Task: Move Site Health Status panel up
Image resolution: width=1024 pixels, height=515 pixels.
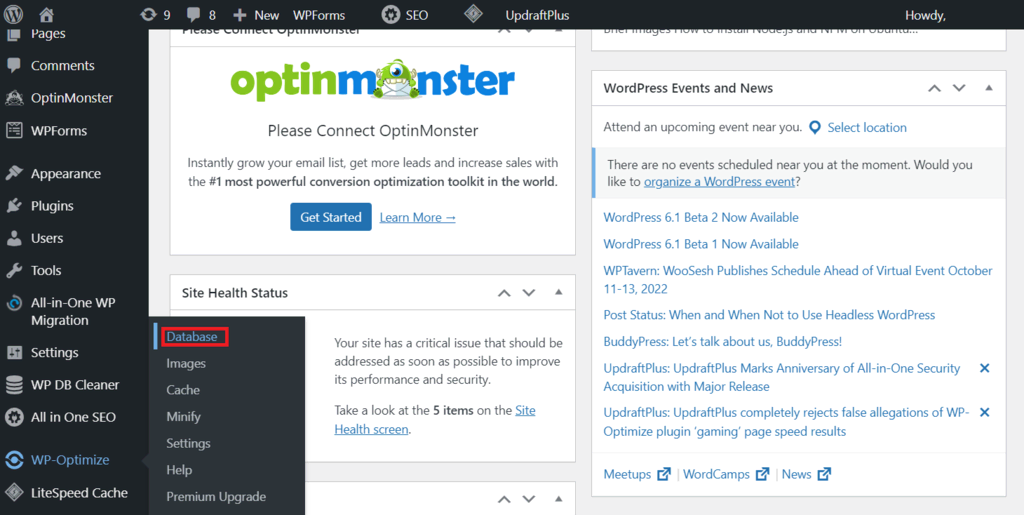Action: point(504,293)
